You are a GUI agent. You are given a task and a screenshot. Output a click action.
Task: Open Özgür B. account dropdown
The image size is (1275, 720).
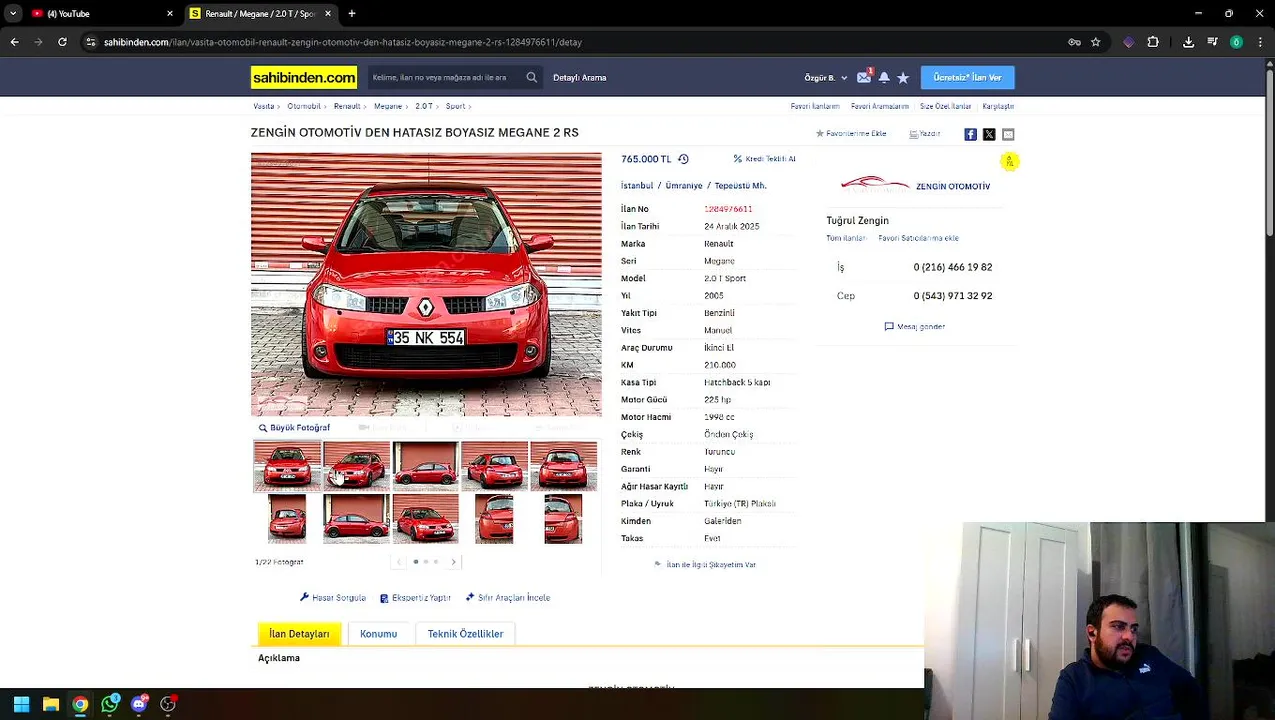pyautogui.click(x=826, y=77)
